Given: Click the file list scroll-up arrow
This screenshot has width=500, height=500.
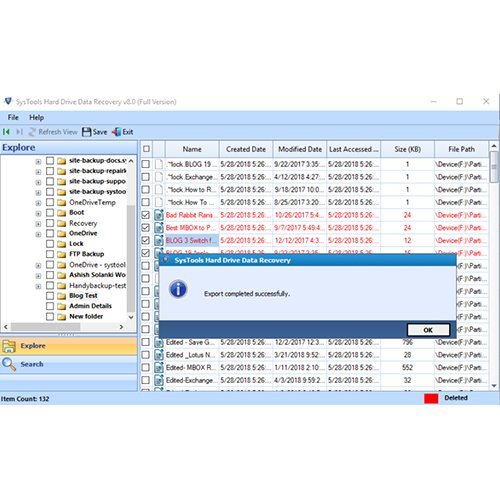Looking at the screenshot, I should pos(494,146).
